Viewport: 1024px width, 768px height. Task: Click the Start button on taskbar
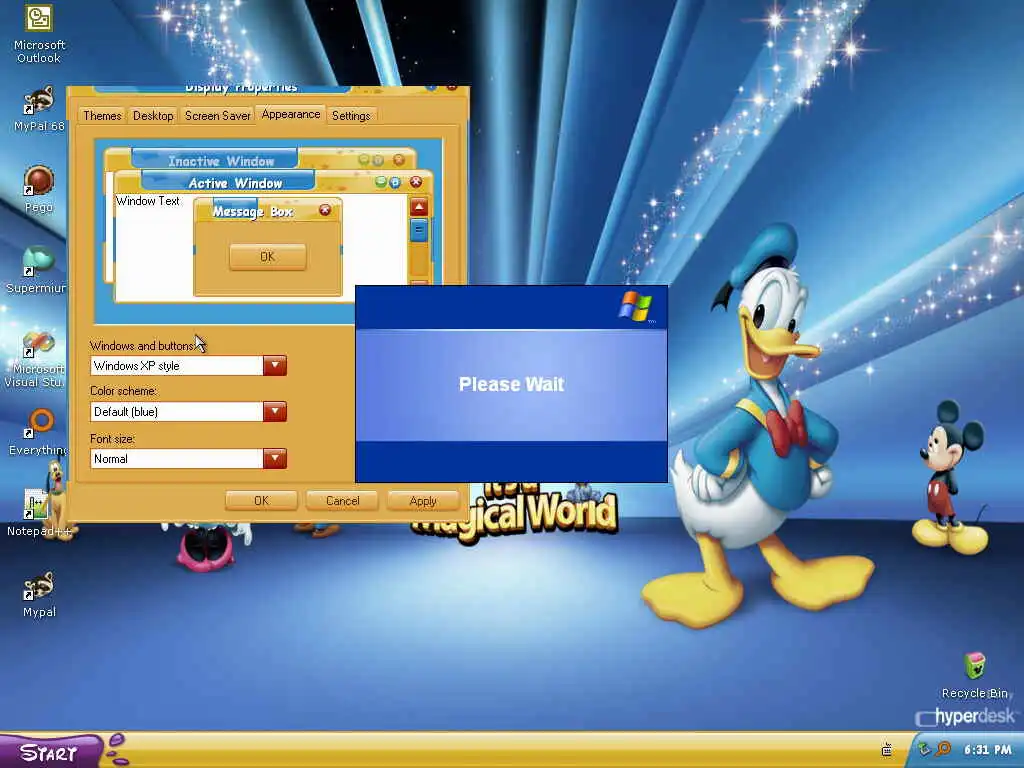(x=51, y=752)
